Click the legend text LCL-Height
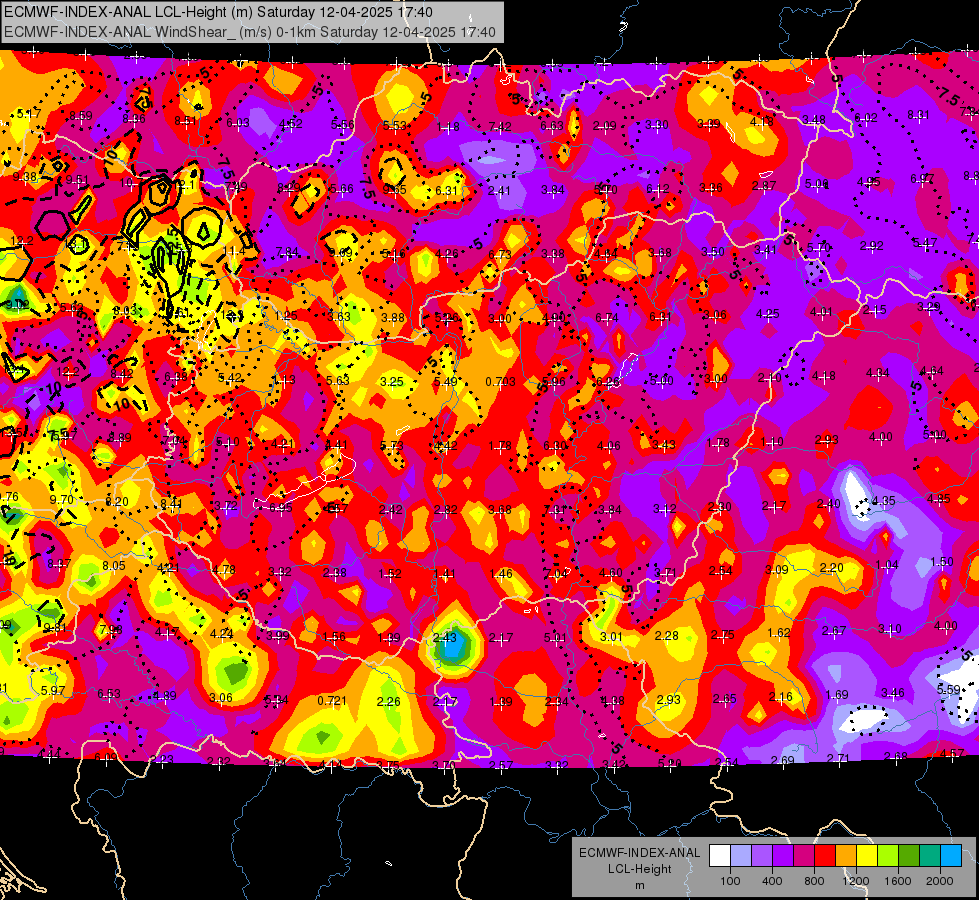The image size is (979, 900). coord(639,869)
